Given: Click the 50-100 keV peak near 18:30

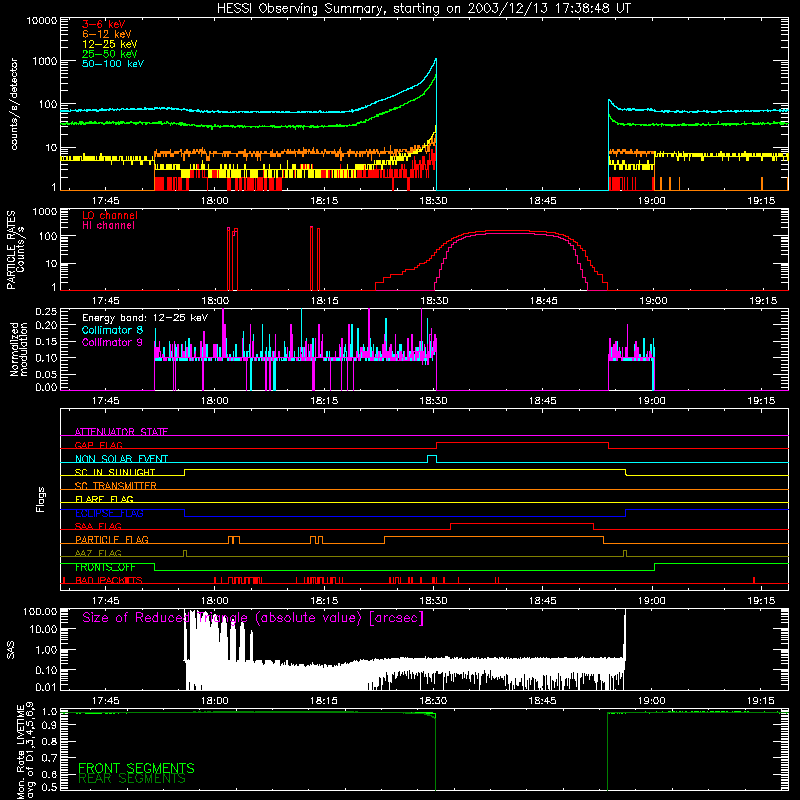Looking at the screenshot, I should 435,60.
